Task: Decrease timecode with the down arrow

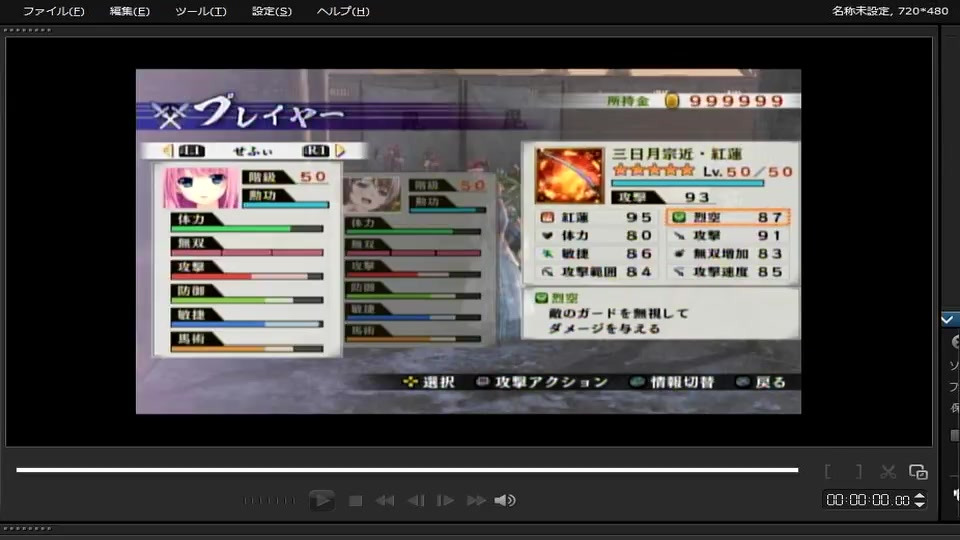Action: pyautogui.click(x=920, y=504)
